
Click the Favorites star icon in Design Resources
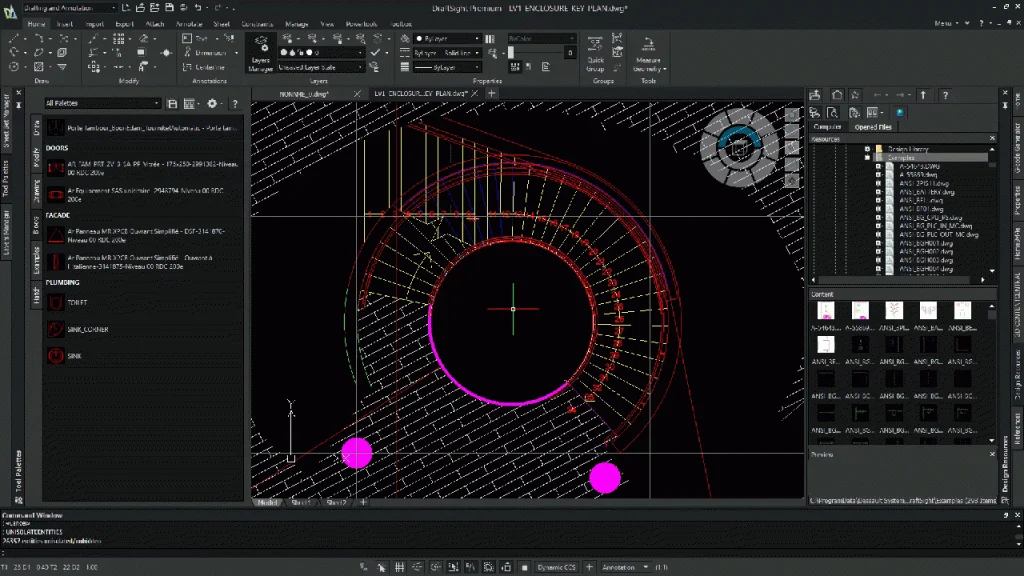pos(856,95)
